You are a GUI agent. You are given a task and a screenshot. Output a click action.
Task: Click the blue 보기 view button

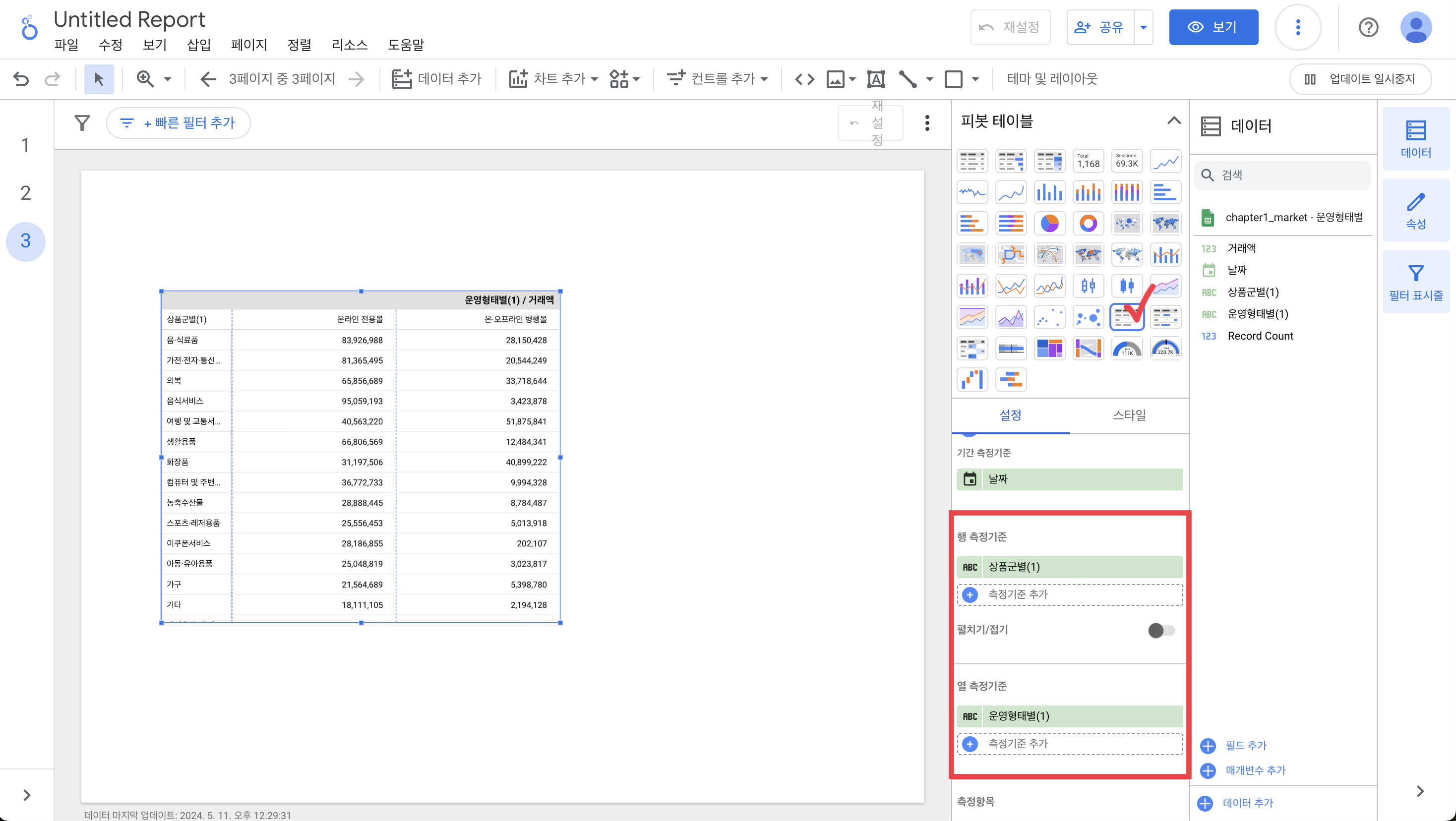pos(1213,27)
